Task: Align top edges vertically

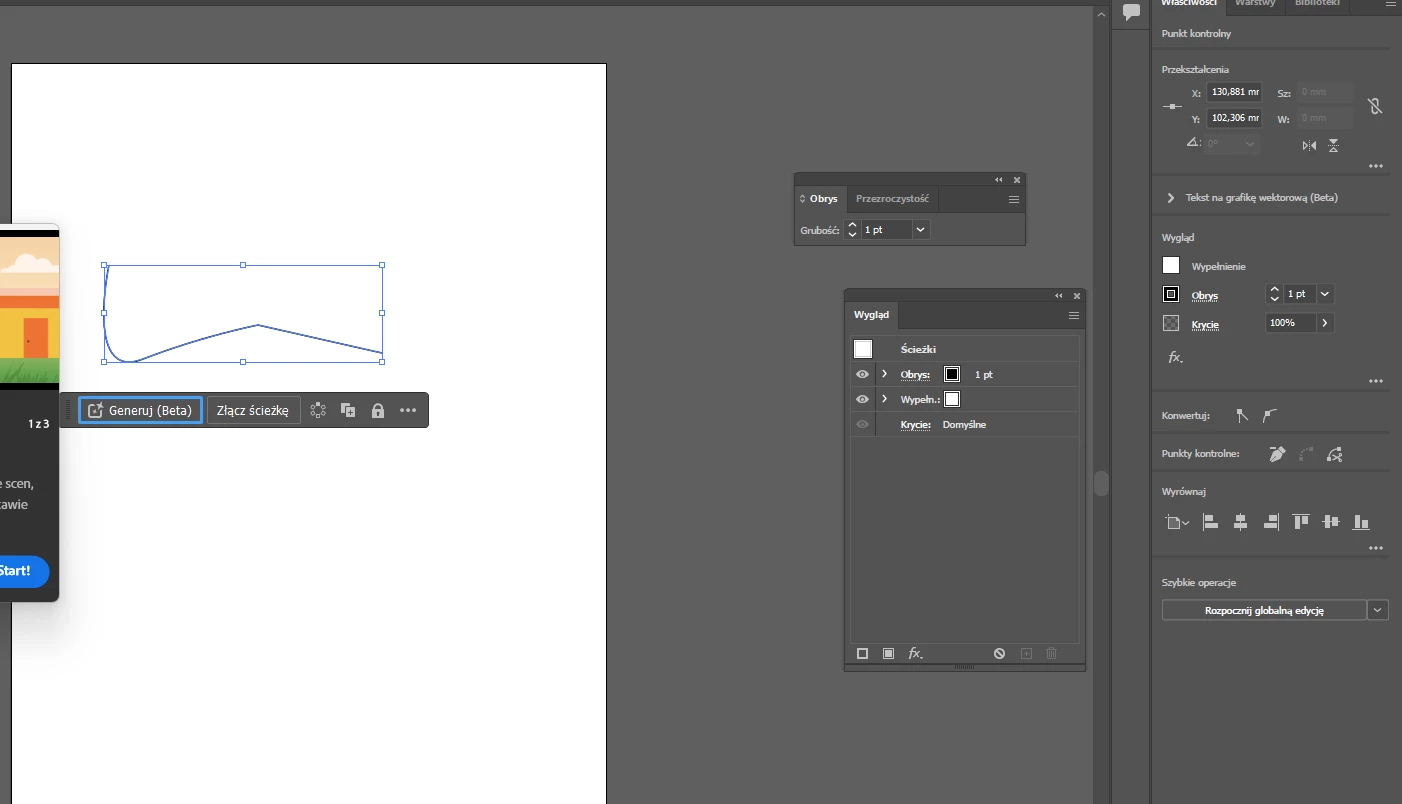Action: tap(1300, 522)
